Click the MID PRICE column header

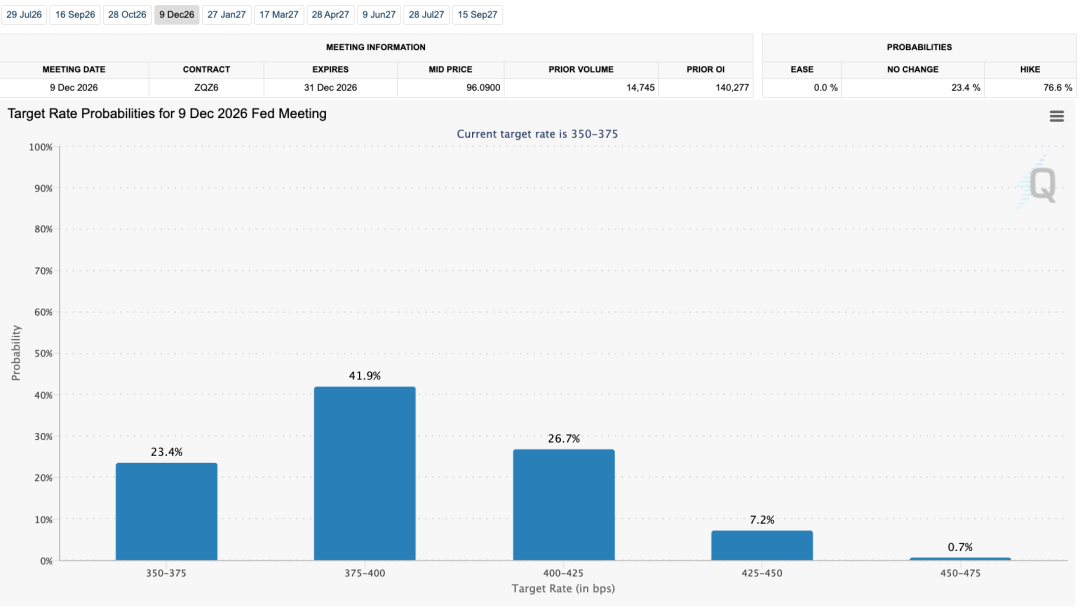click(450, 70)
